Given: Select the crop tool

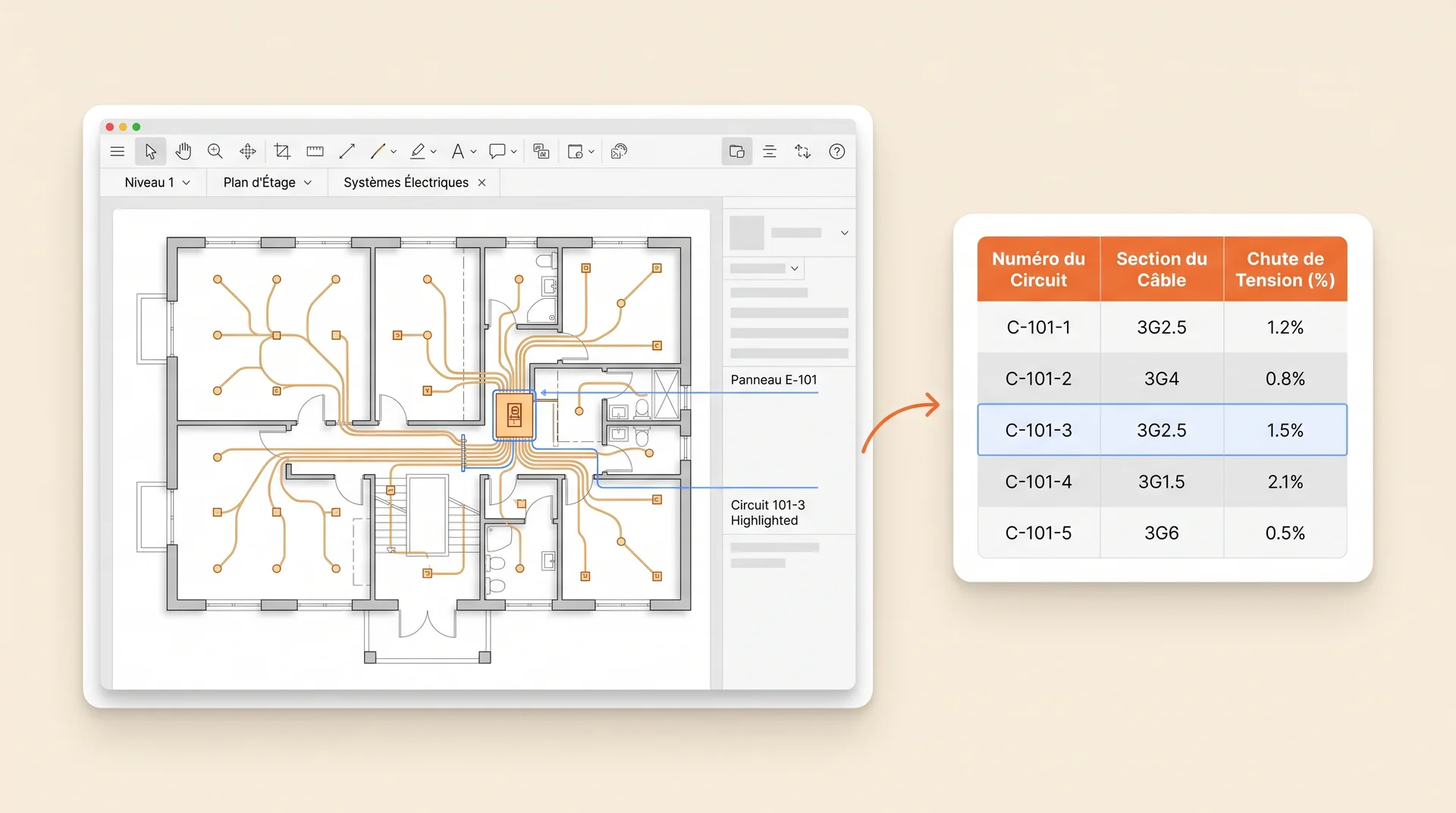Looking at the screenshot, I should 282,152.
